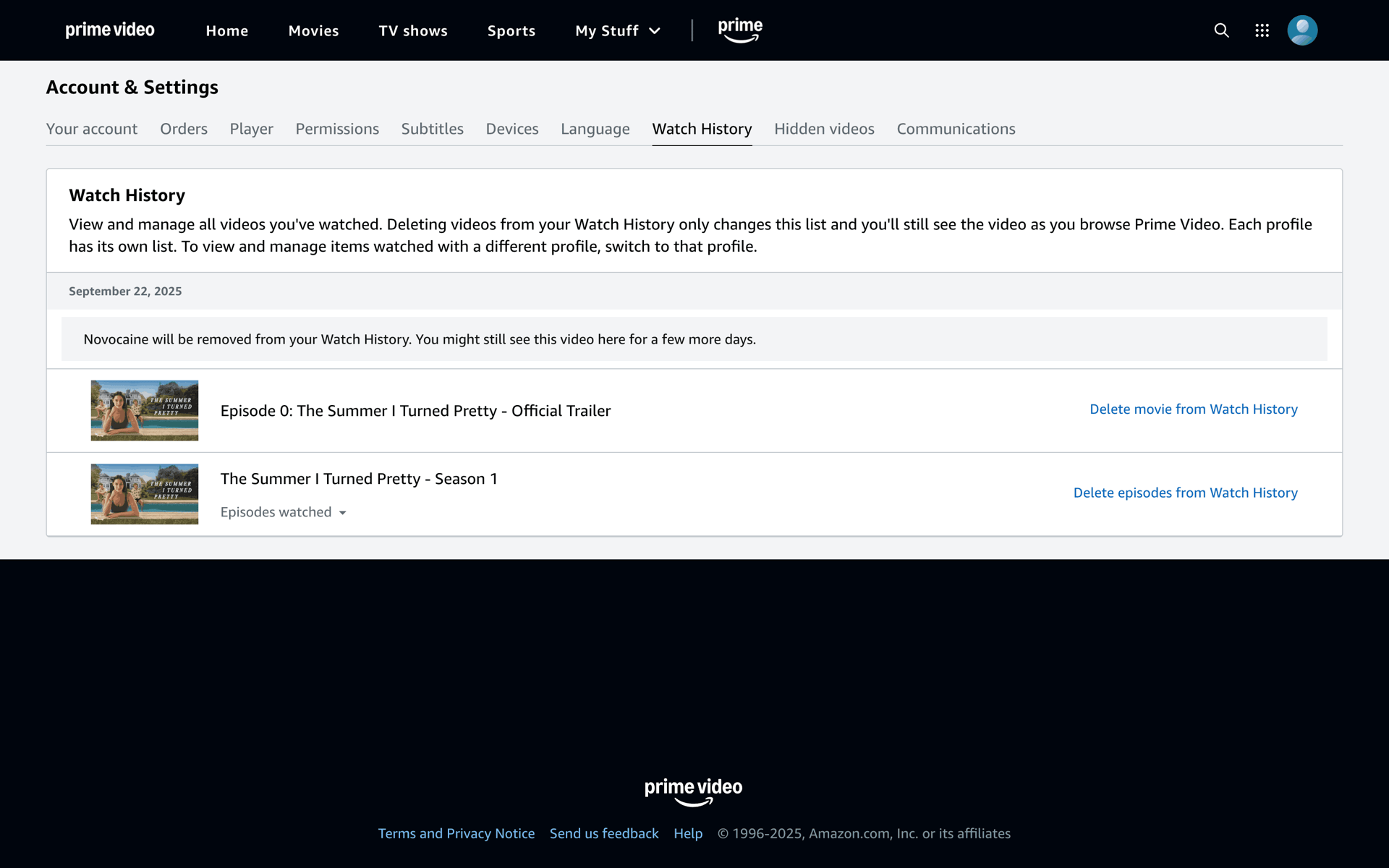1389x868 pixels.
Task: Open TV shows in top navigation
Action: click(x=413, y=30)
